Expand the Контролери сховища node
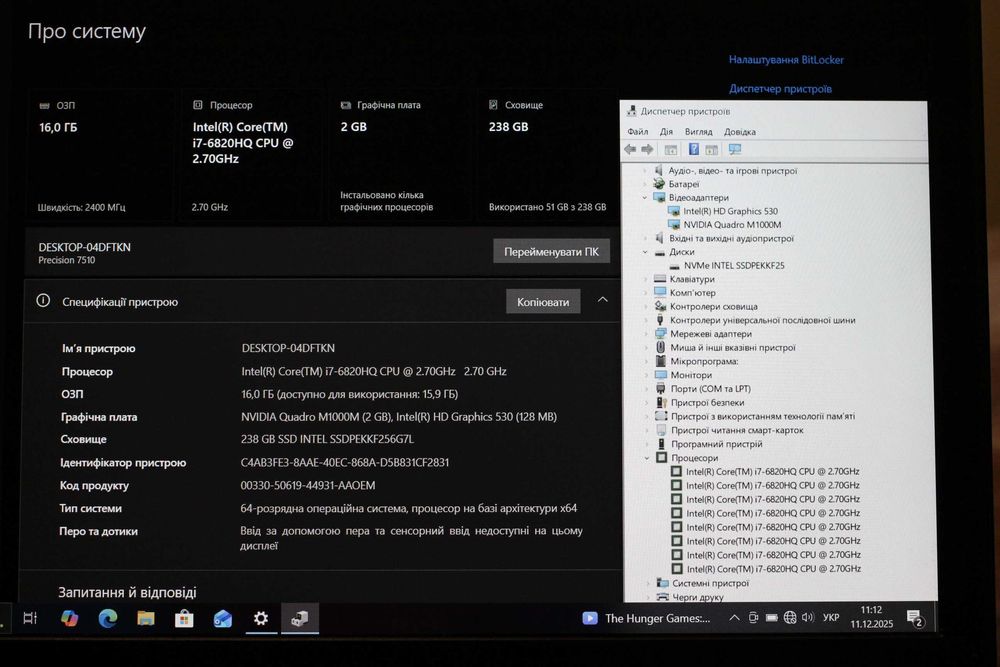 [645, 306]
